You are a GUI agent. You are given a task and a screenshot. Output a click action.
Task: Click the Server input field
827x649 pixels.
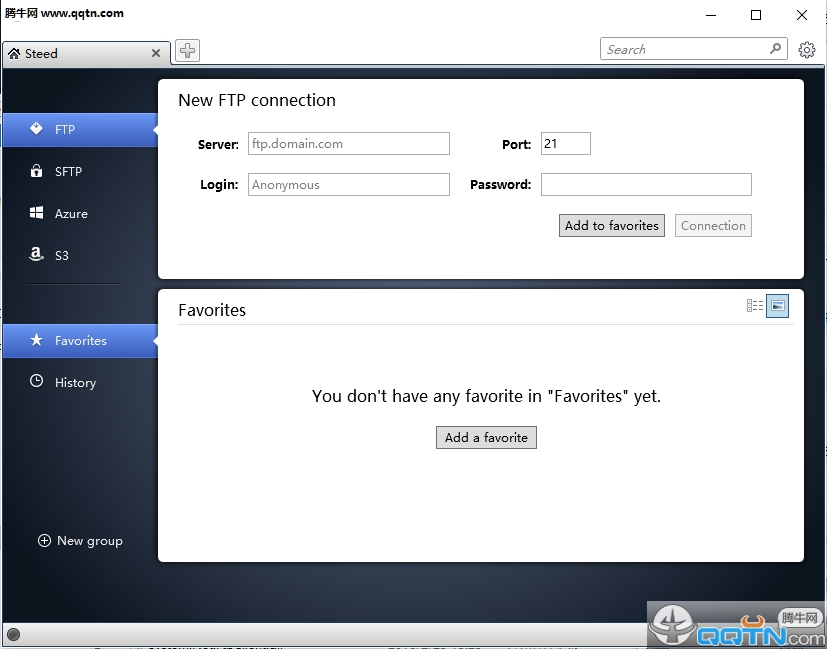tap(348, 144)
